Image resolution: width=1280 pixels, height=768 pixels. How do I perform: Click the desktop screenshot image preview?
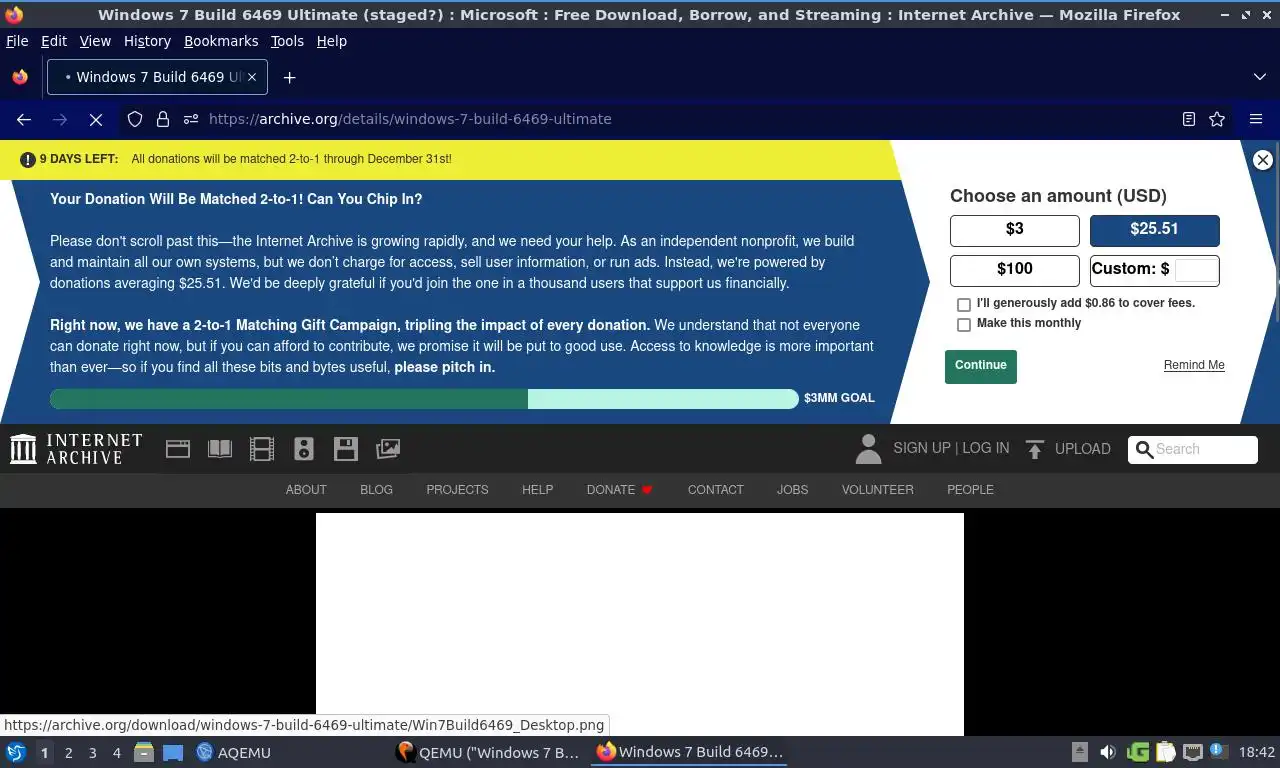640,624
